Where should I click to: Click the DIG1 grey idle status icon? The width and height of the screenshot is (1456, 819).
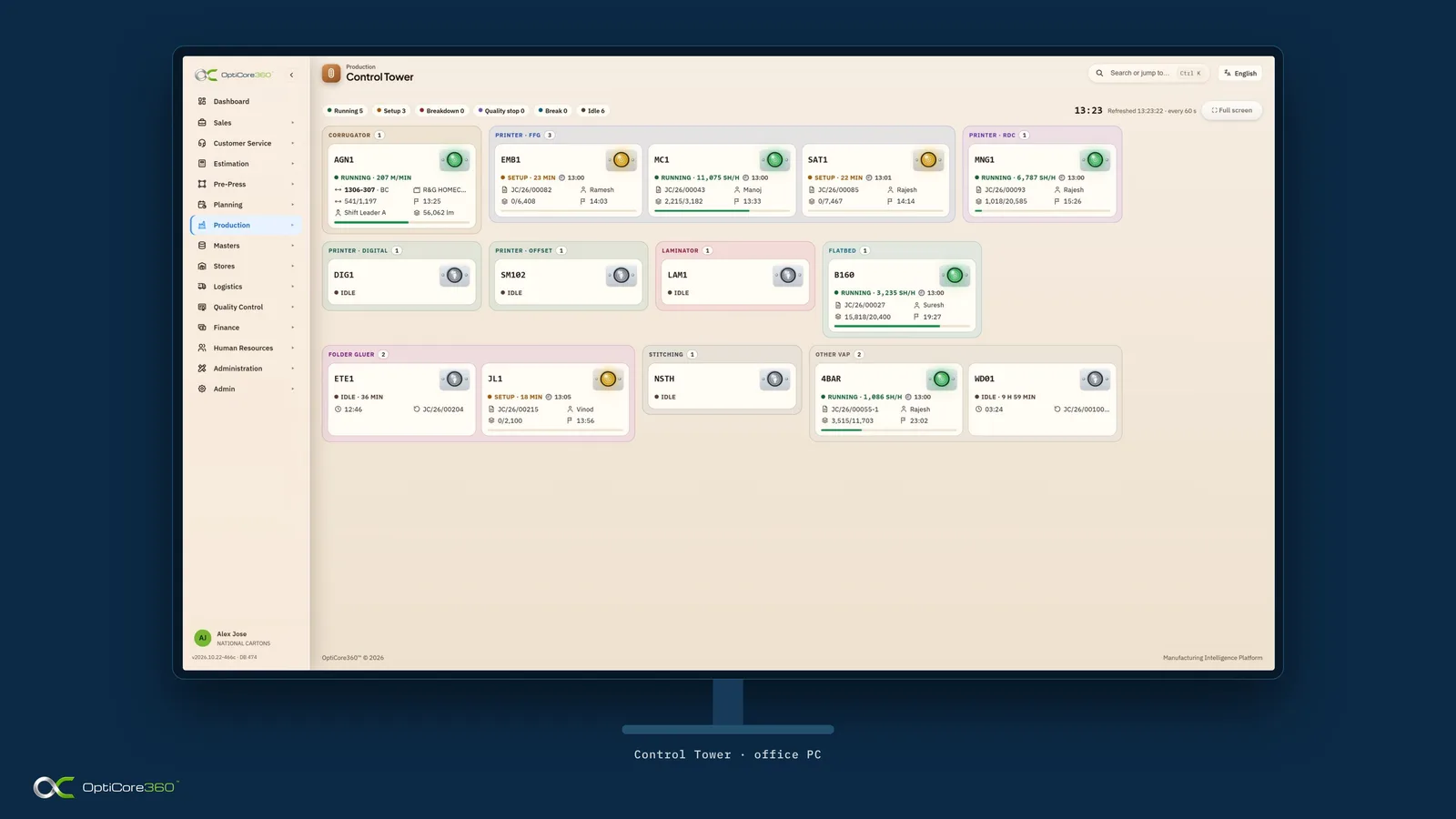tap(454, 275)
